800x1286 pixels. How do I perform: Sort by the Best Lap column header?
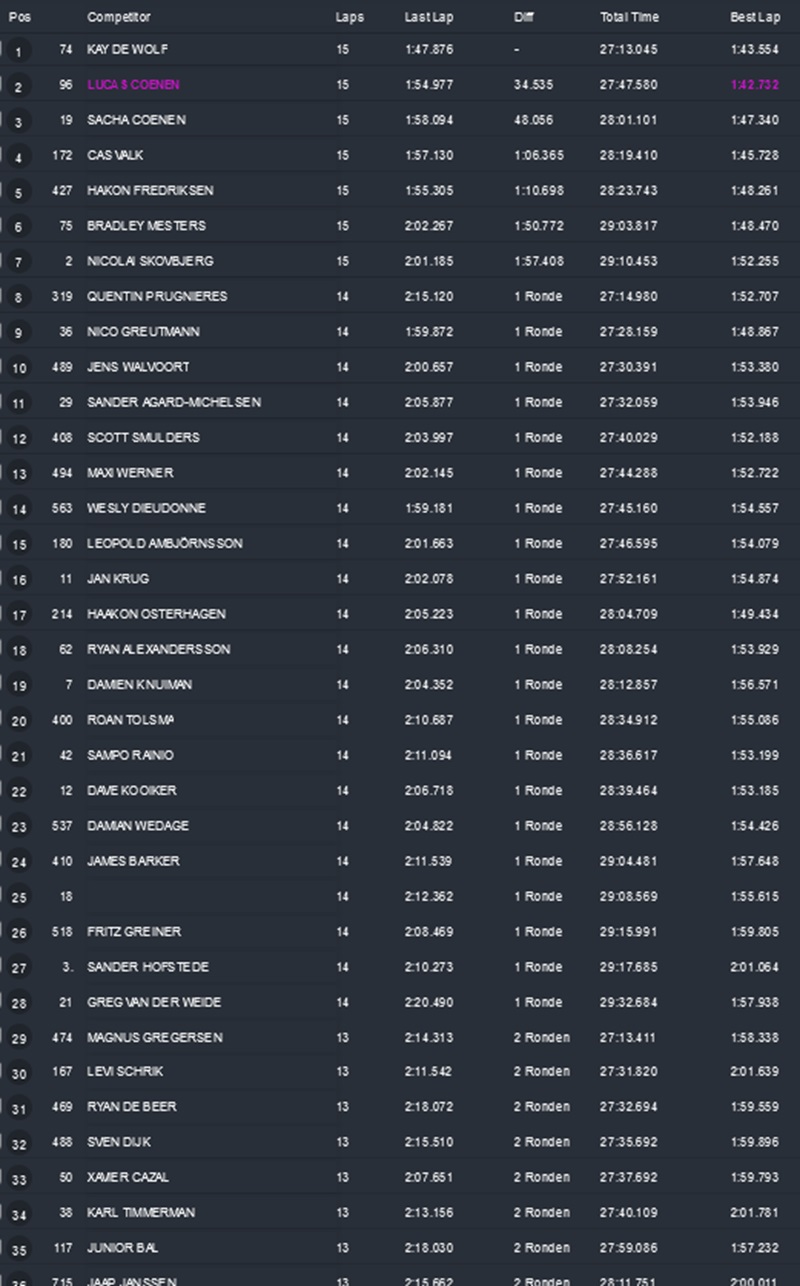[754, 17]
